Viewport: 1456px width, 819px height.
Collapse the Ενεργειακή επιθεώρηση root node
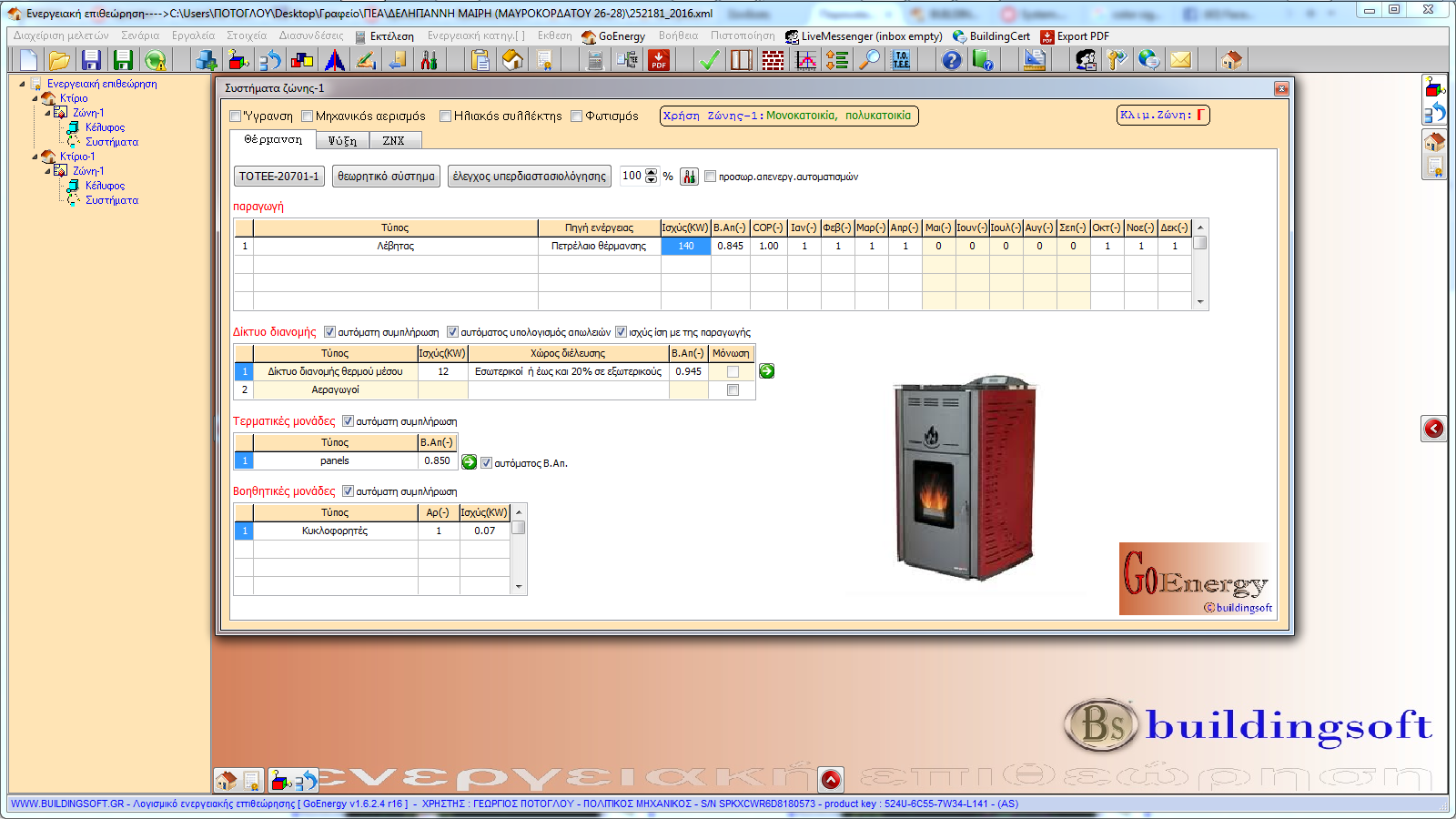[x=23, y=84]
